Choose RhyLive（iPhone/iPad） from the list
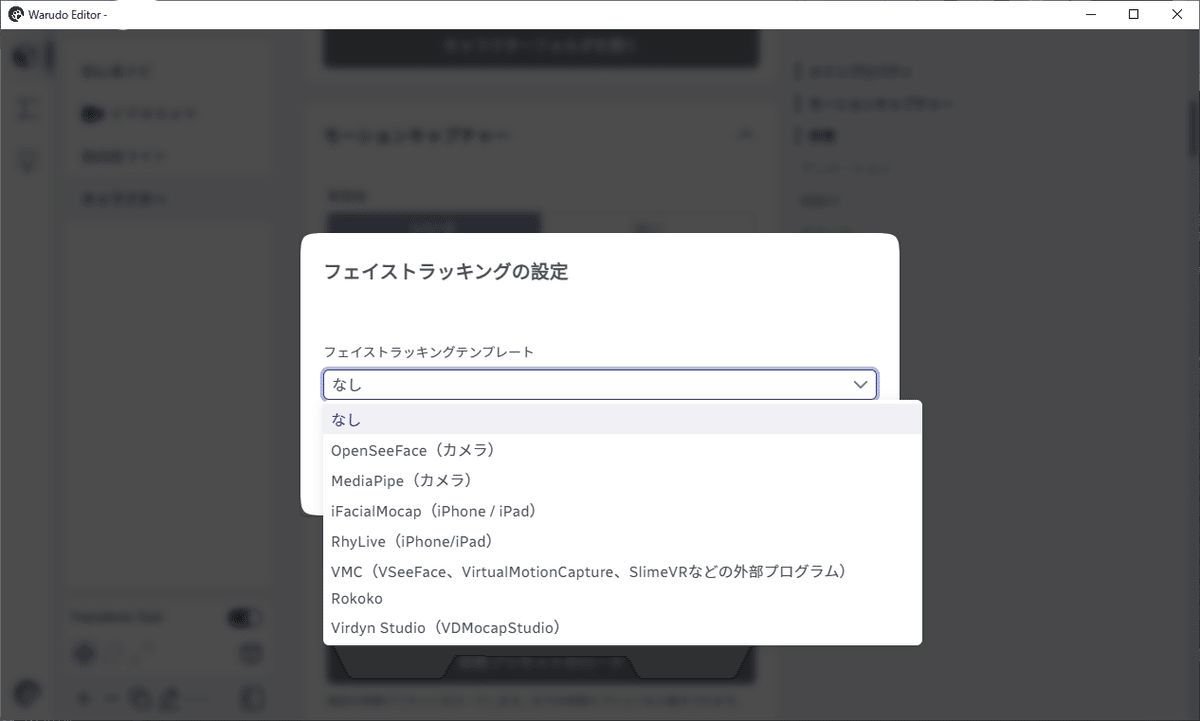This screenshot has height=721, width=1200. point(622,541)
